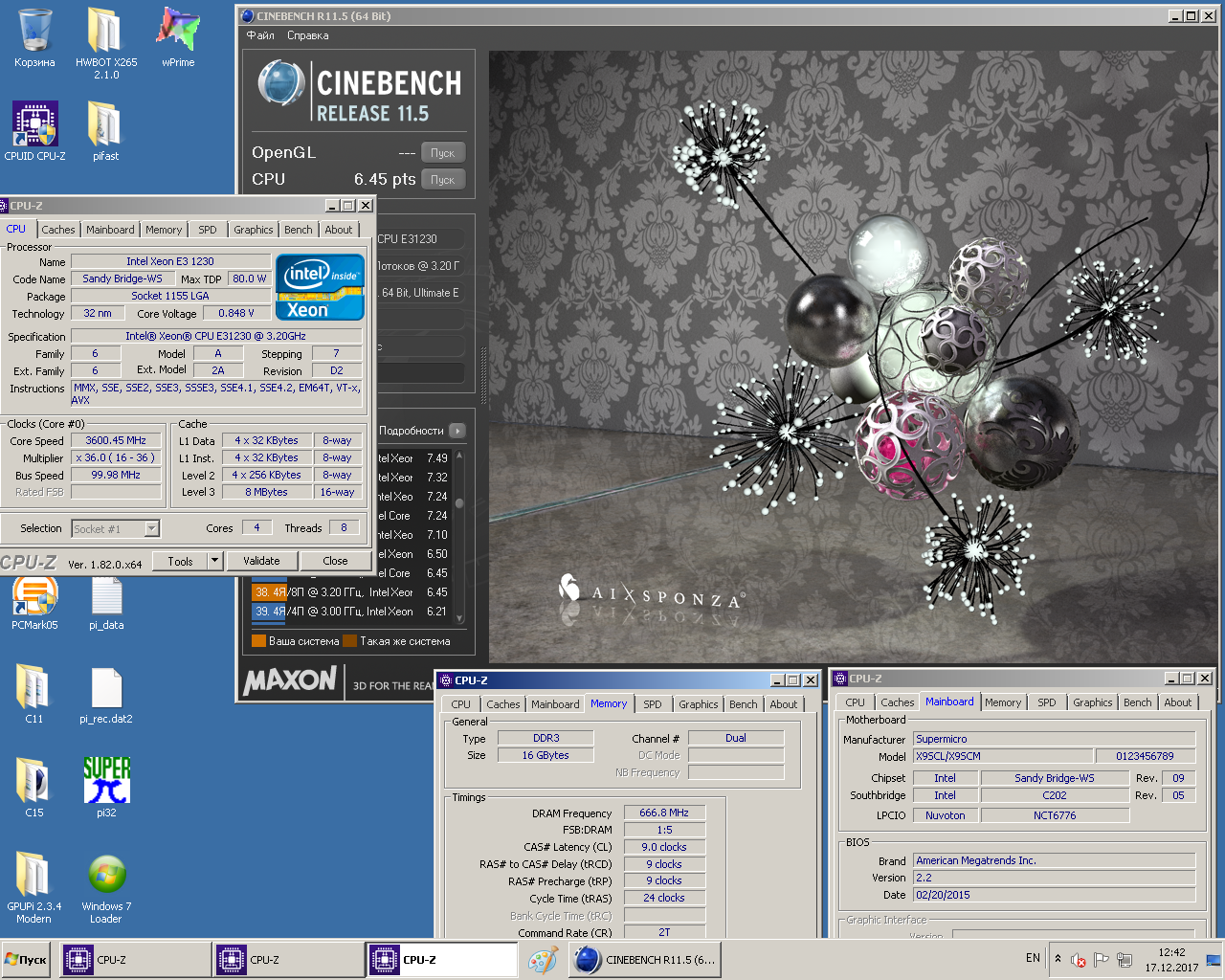Launch PCMark05 desktop shortcut
Screen dimensions: 1225x980
pyautogui.click(x=34, y=603)
